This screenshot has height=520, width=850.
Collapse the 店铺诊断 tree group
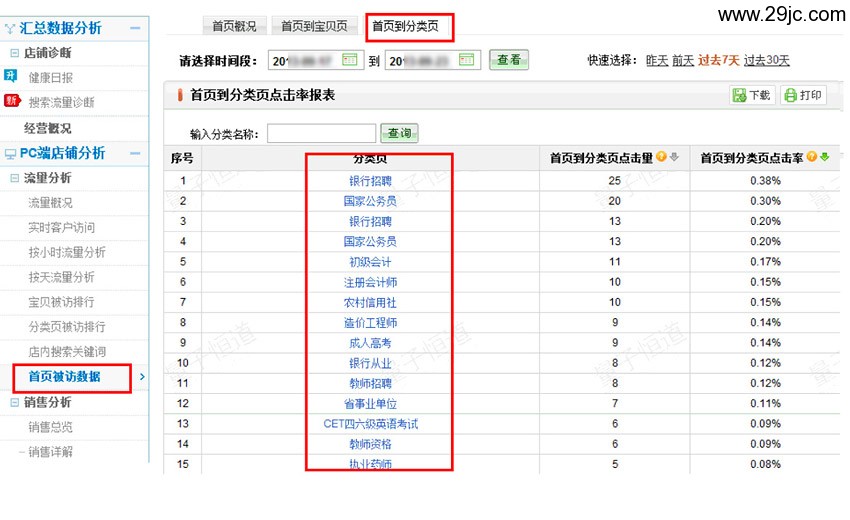coord(14,53)
